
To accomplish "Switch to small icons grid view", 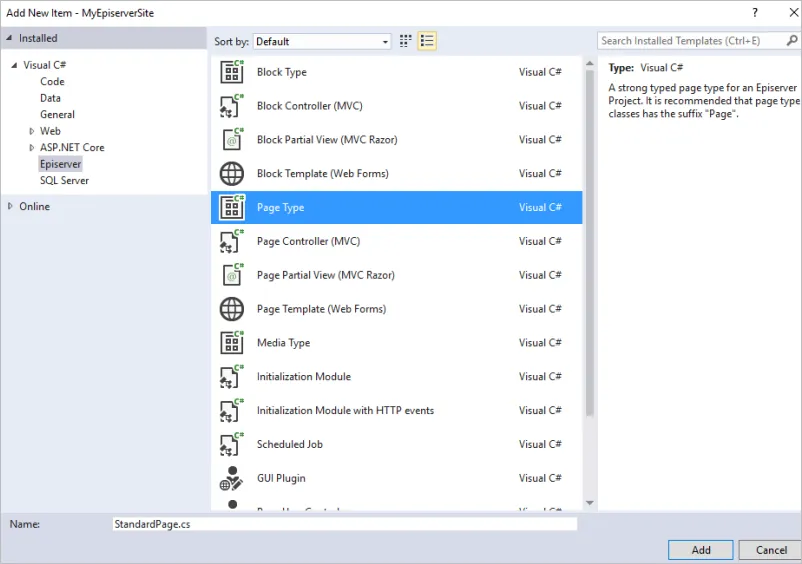I will click(406, 41).
